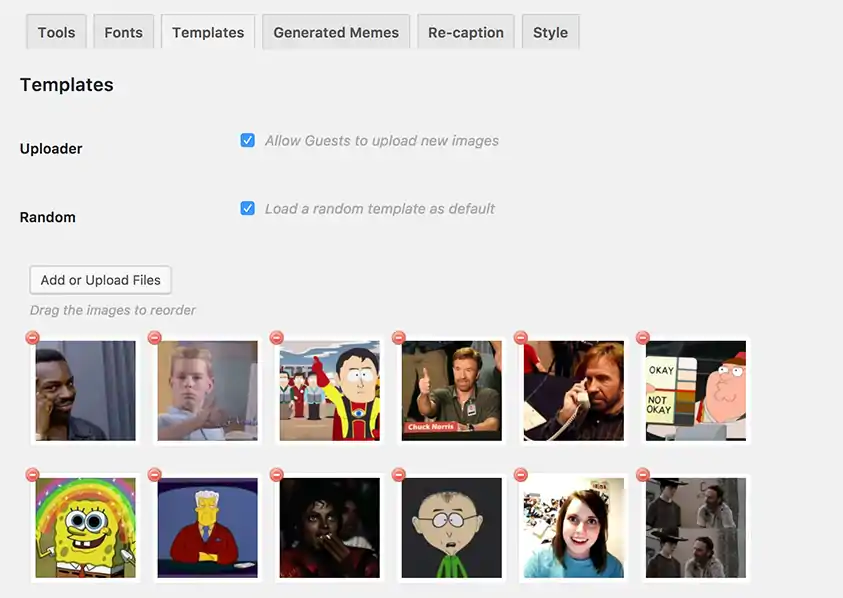Image resolution: width=843 pixels, height=598 pixels.
Task: Open the Generated Memes tab
Action: point(335,31)
